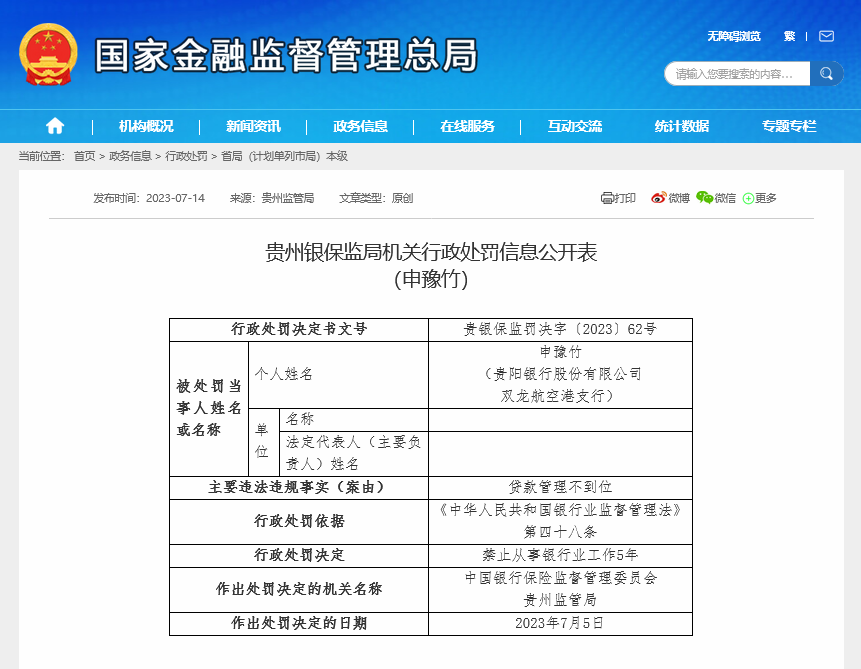Click the green plus 更多 icon

[748, 199]
